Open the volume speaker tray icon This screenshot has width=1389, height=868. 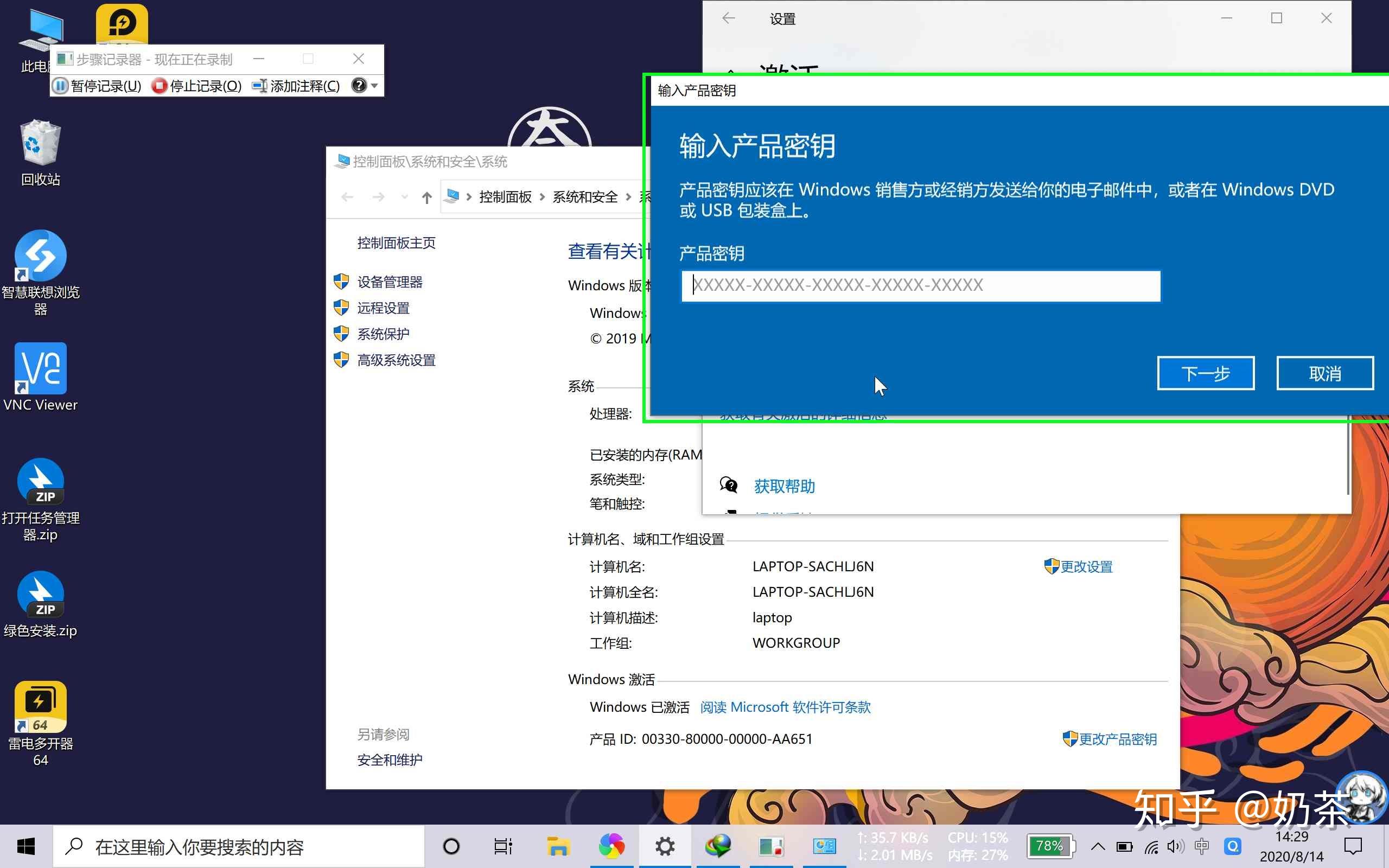pos(1175,846)
